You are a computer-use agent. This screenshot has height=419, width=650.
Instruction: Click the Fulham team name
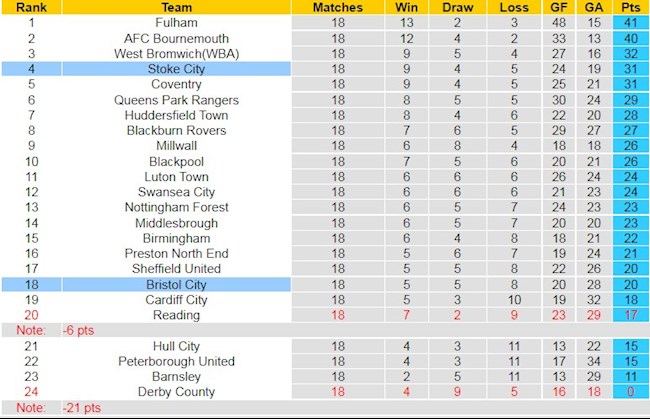tap(177, 23)
